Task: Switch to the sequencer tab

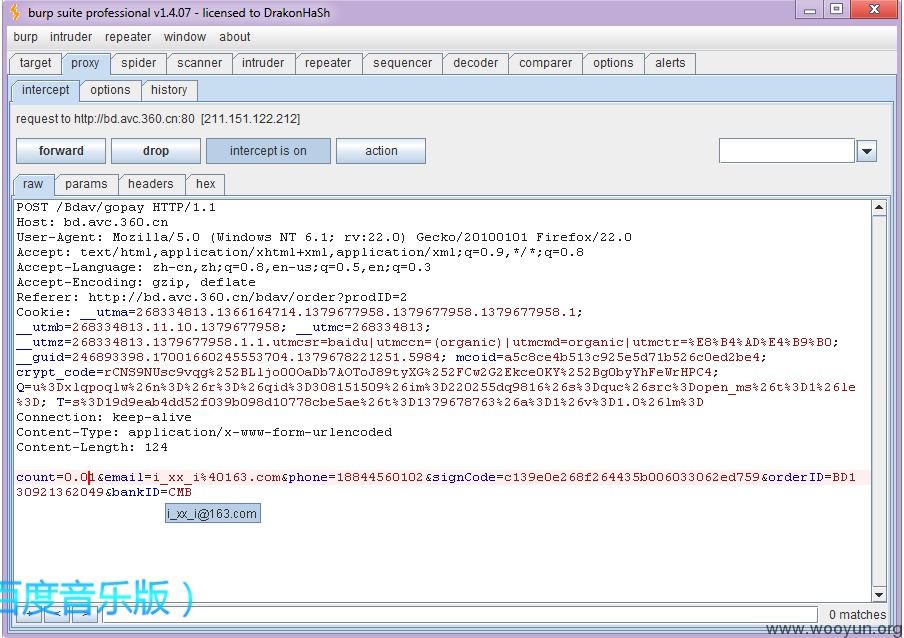Action: click(x=402, y=63)
